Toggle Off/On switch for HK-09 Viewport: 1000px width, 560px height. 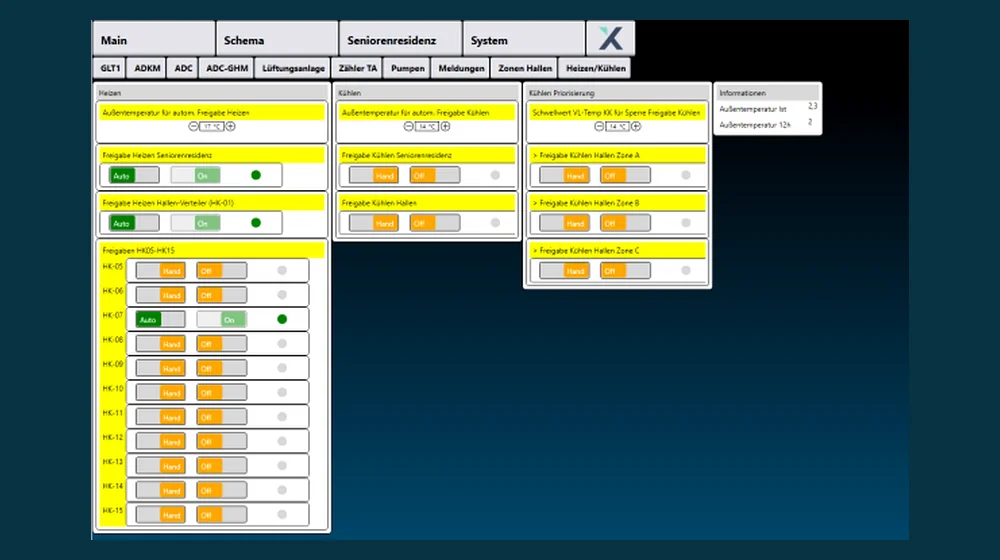tap(221, 368)
